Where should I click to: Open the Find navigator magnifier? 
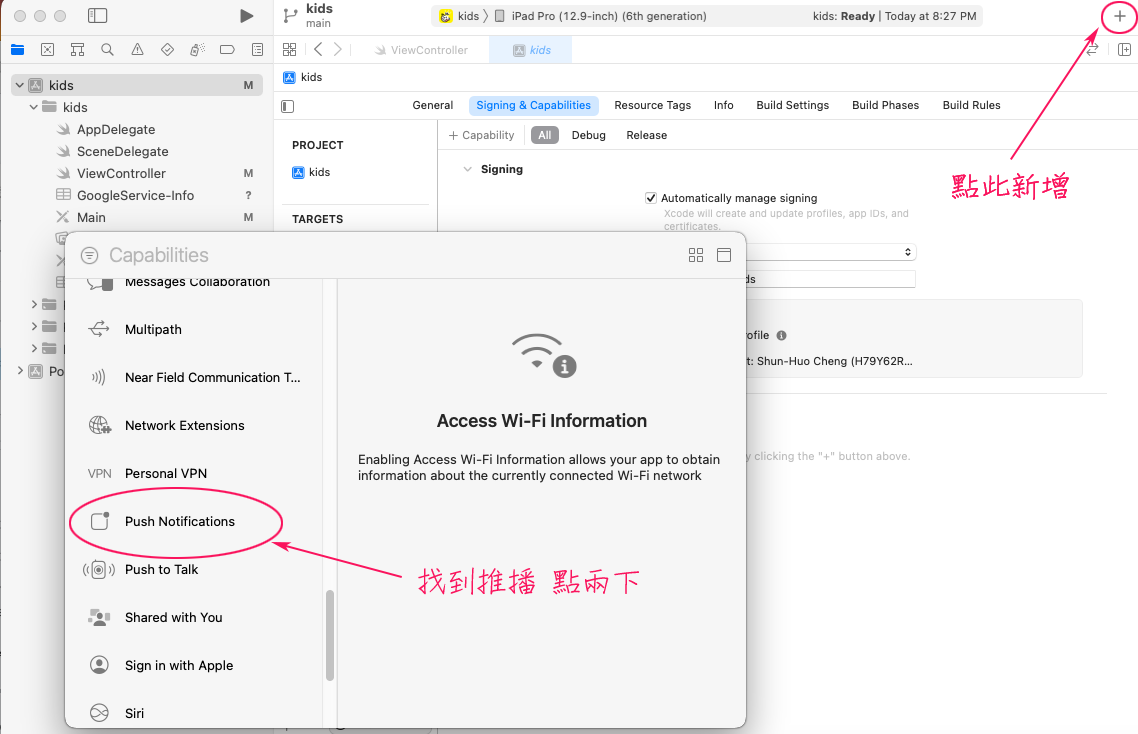(x=107, y=49)
